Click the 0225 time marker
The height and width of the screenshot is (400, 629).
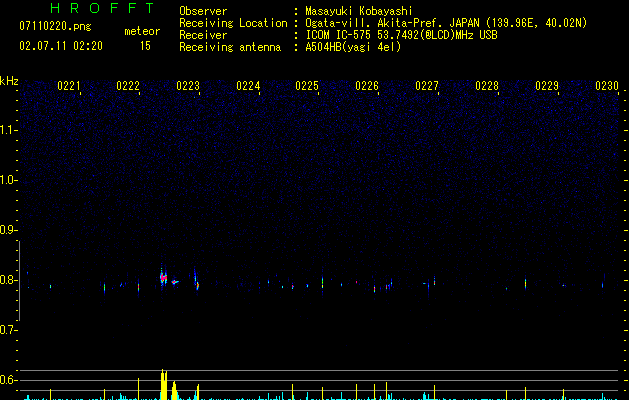[307, 86]
